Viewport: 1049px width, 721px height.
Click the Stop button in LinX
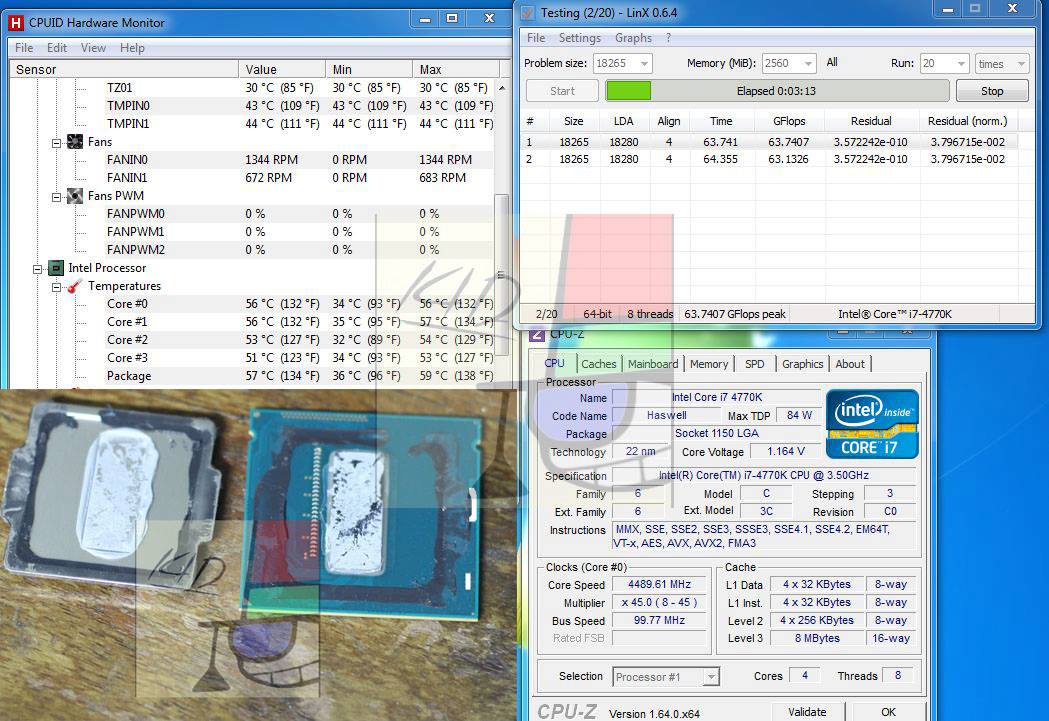(992, 91)
